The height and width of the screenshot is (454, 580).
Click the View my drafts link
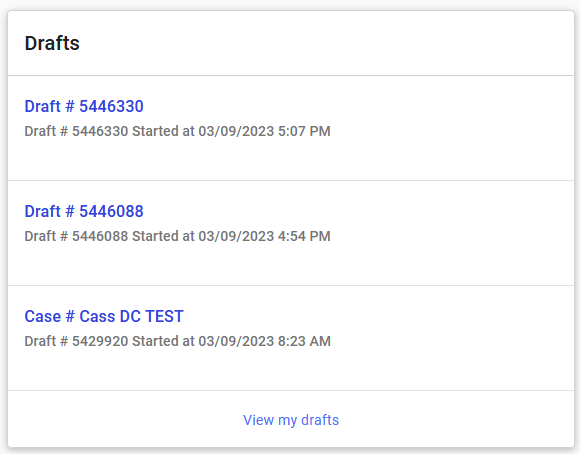click(x=291, y=420)
